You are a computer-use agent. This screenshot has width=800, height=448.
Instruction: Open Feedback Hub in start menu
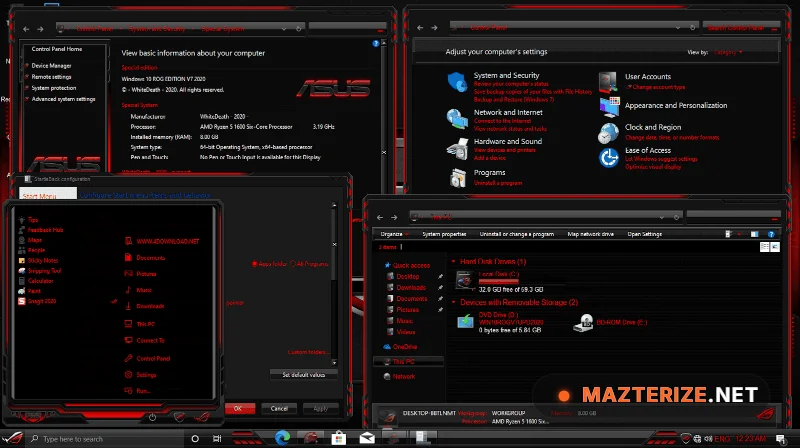(x=40, y=230)
